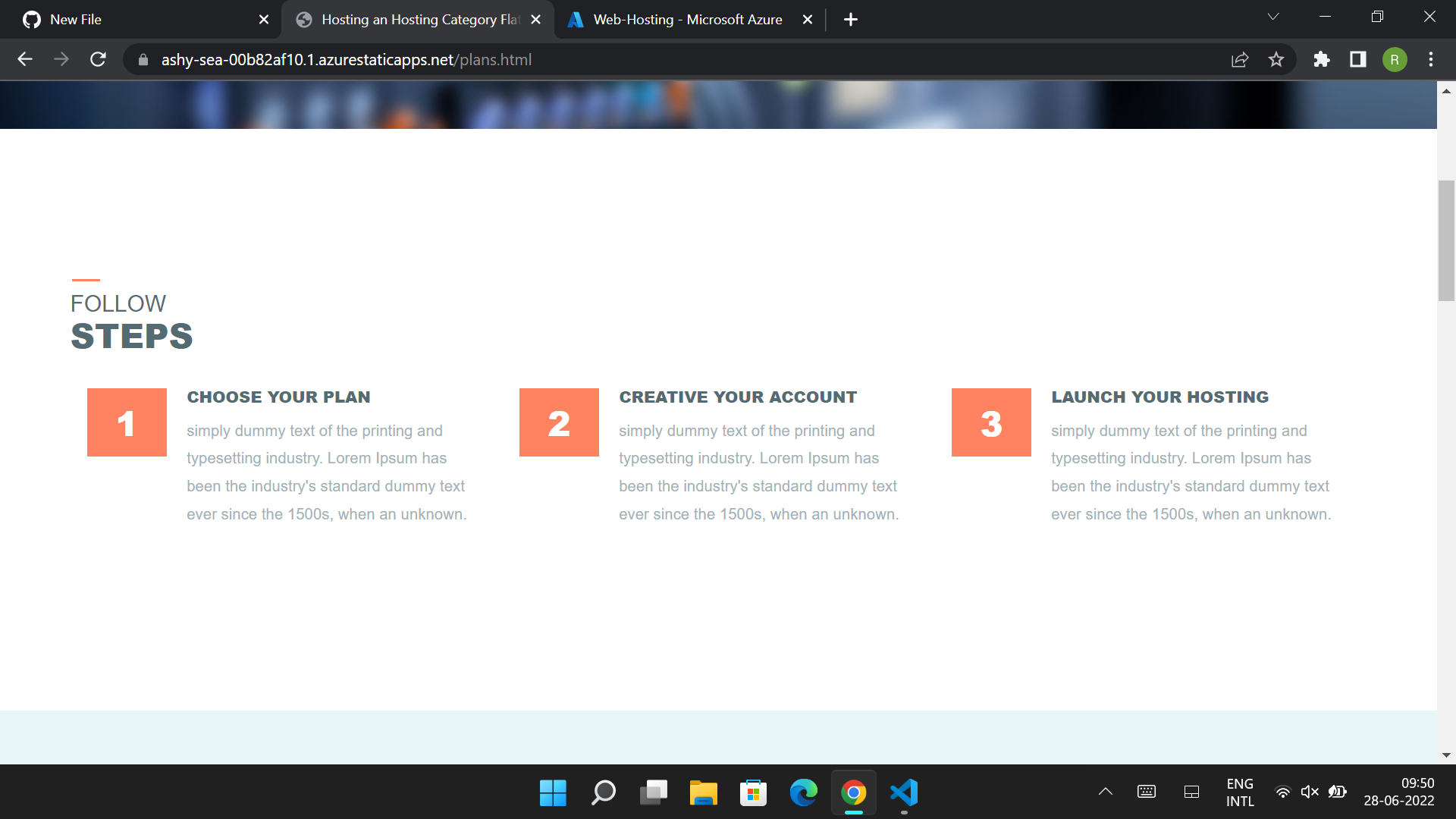Click the orange step 1 box

127,422
